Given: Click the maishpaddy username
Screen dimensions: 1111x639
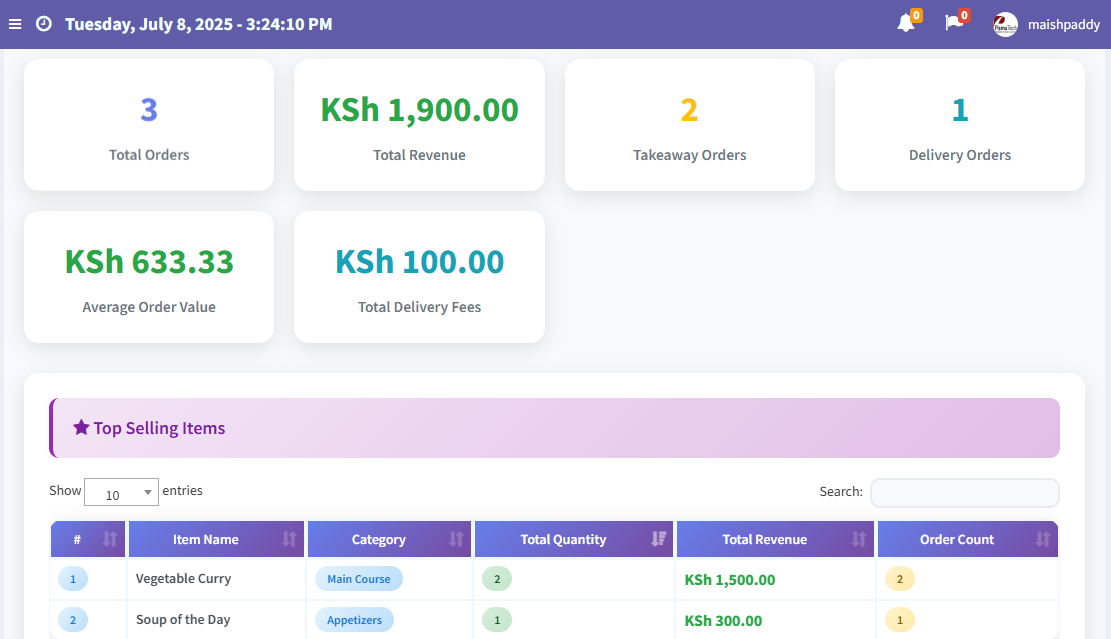Looking at the screenshot, I should coord(1063,22).
